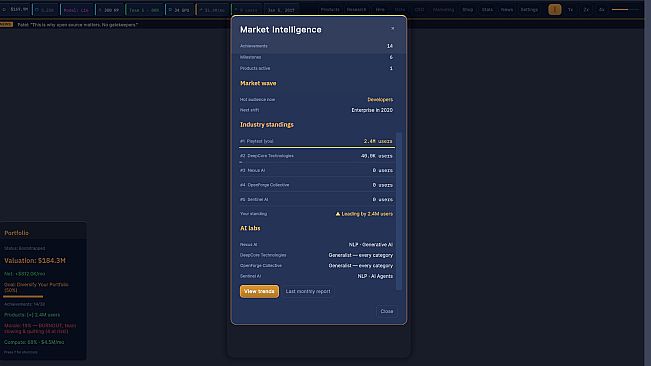Open the Shop menu
This screenshot has width=651, height=366.
tap(467, 9)
